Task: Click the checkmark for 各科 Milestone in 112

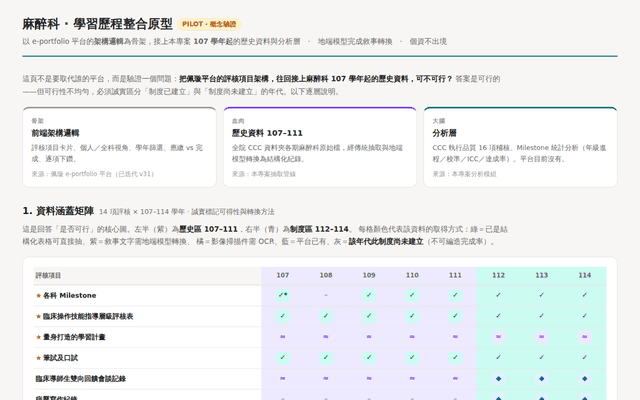Action: [x=498, y=295]
